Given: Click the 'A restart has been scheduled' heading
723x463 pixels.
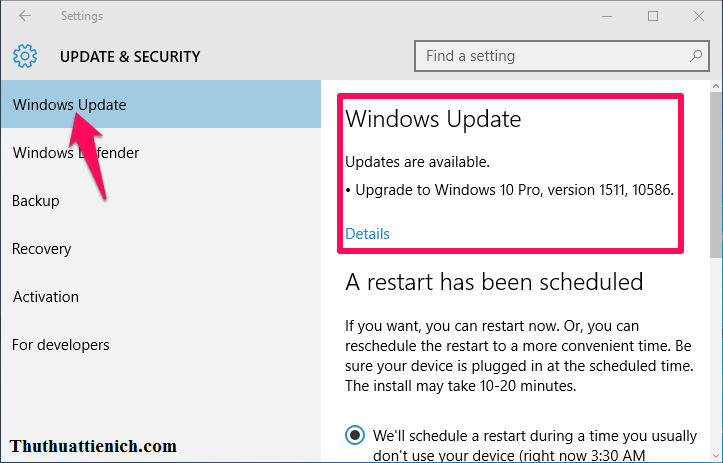Looking at the screenshot, I should point(494,281).
